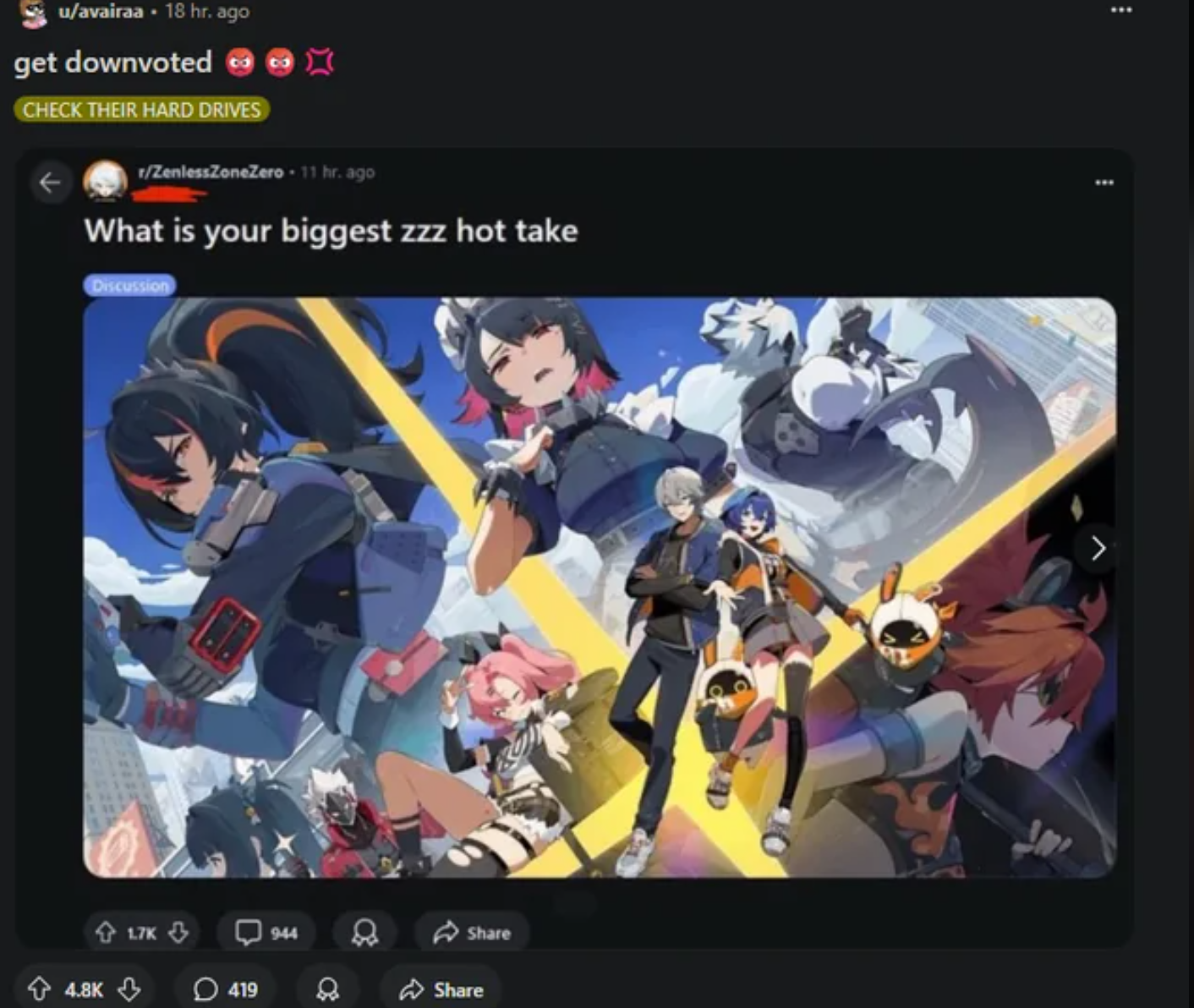Downvote the outer post with 4.8K votes
Screen dimensions: 1194x1008
[x=129, y=989]
